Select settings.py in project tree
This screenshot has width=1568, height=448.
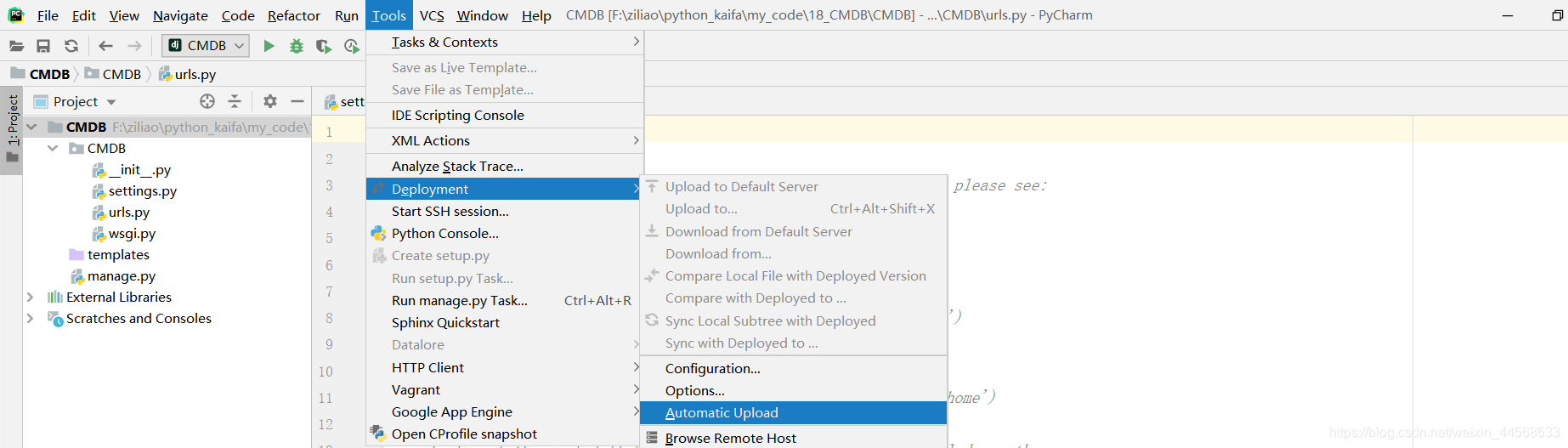pos(134,190)
